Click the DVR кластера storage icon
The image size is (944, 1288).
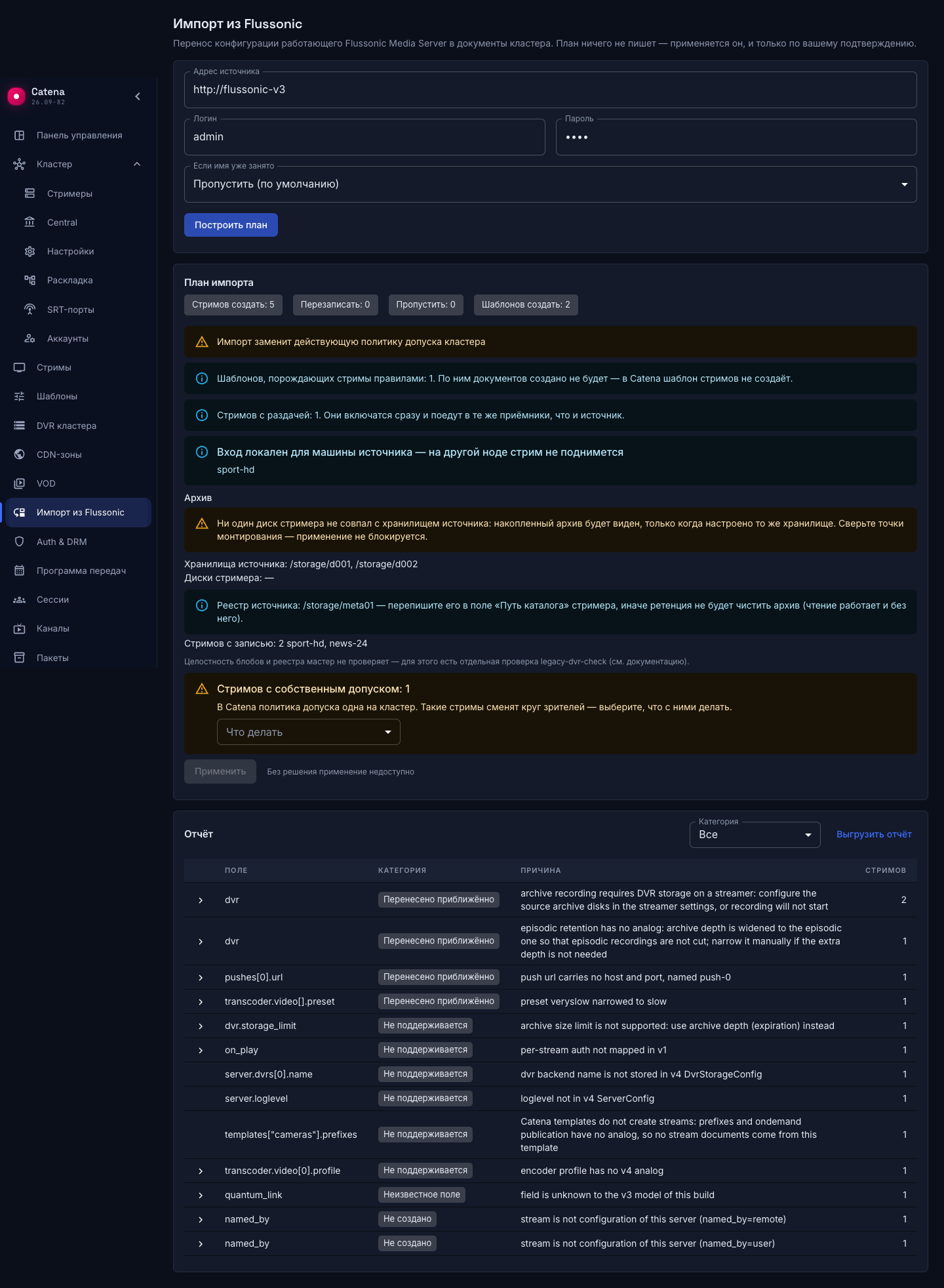[x=20, y=426]
